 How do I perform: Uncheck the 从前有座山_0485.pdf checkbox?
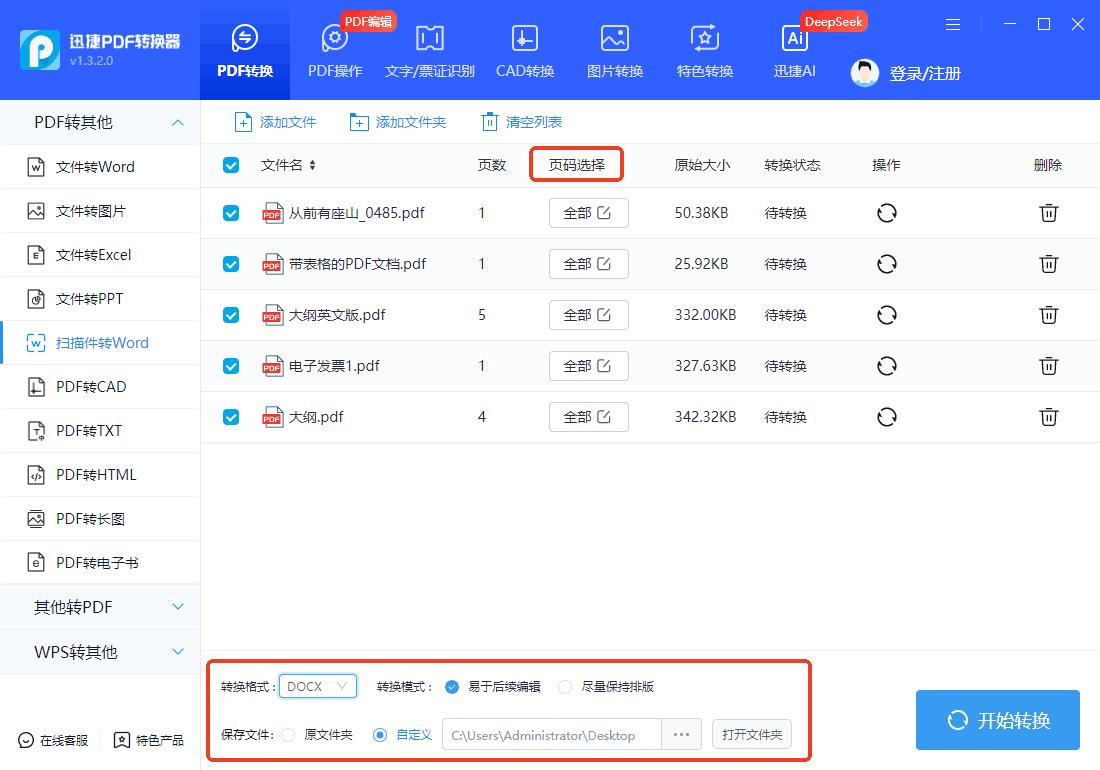(x=231, y=213)
